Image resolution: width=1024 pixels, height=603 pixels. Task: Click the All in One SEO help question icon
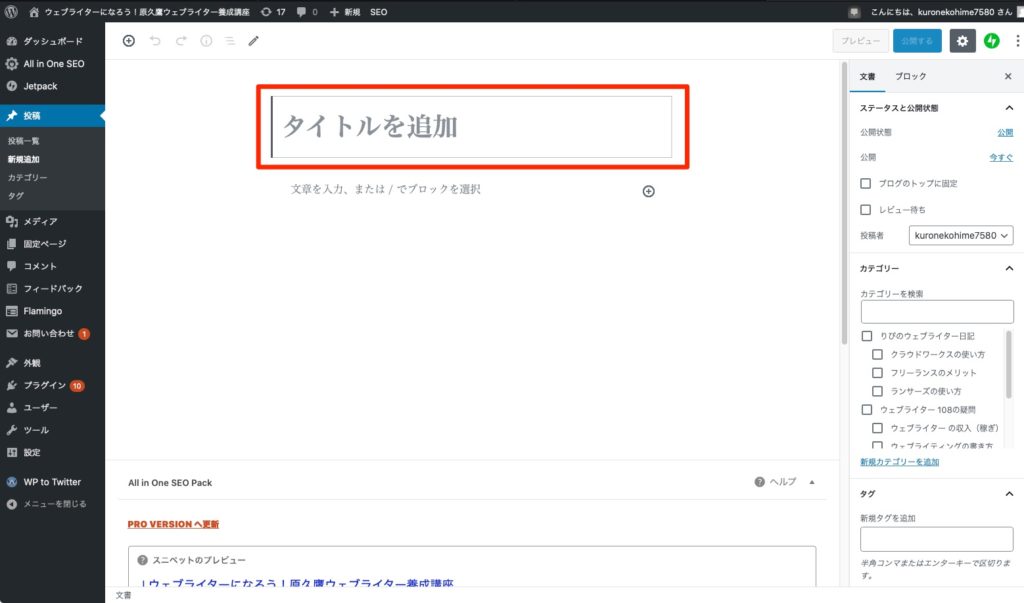pyautogui.click(x=759, y=482)
